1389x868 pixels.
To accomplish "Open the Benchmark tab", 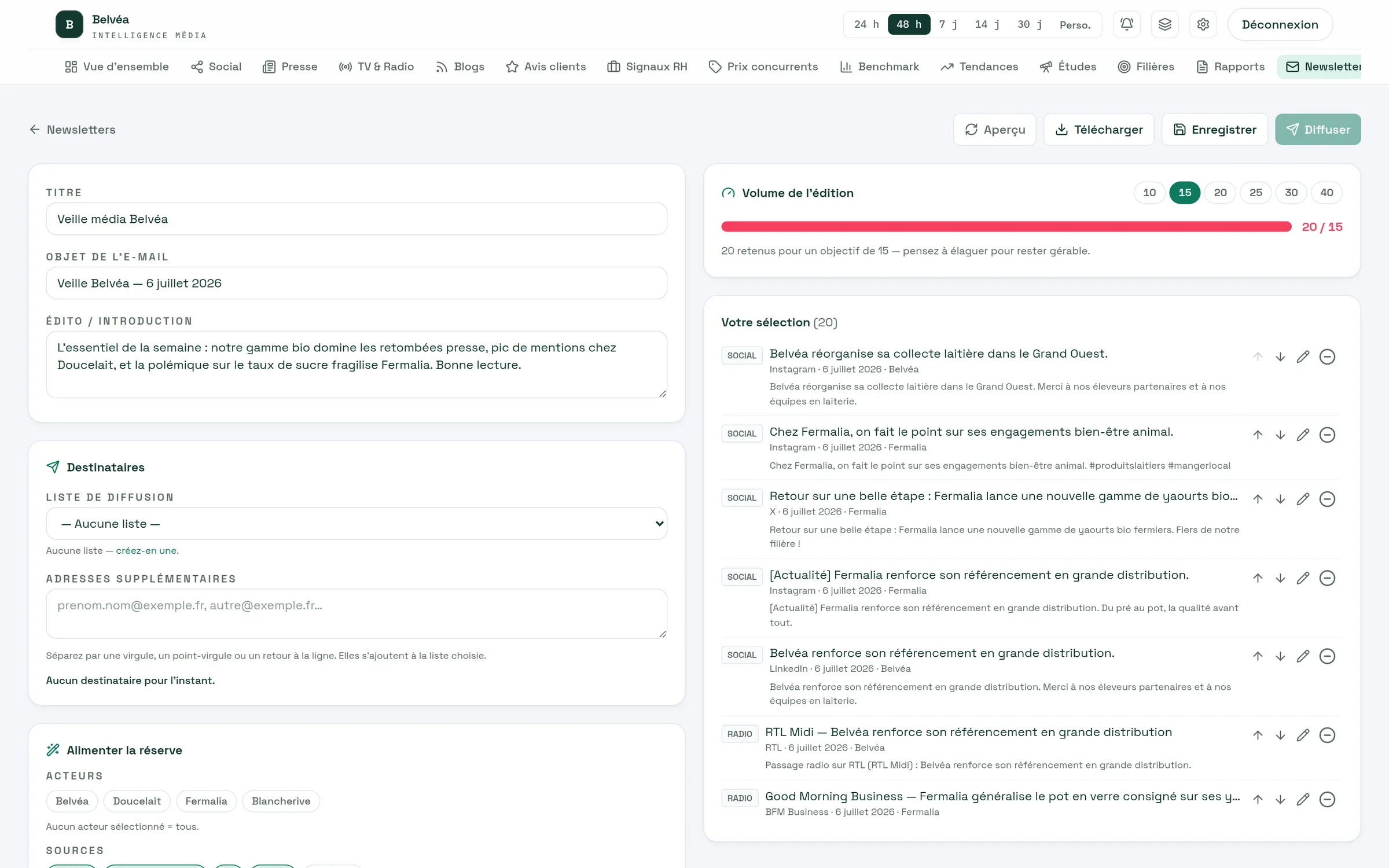I will pyautogui.click(x=880, y=67).
